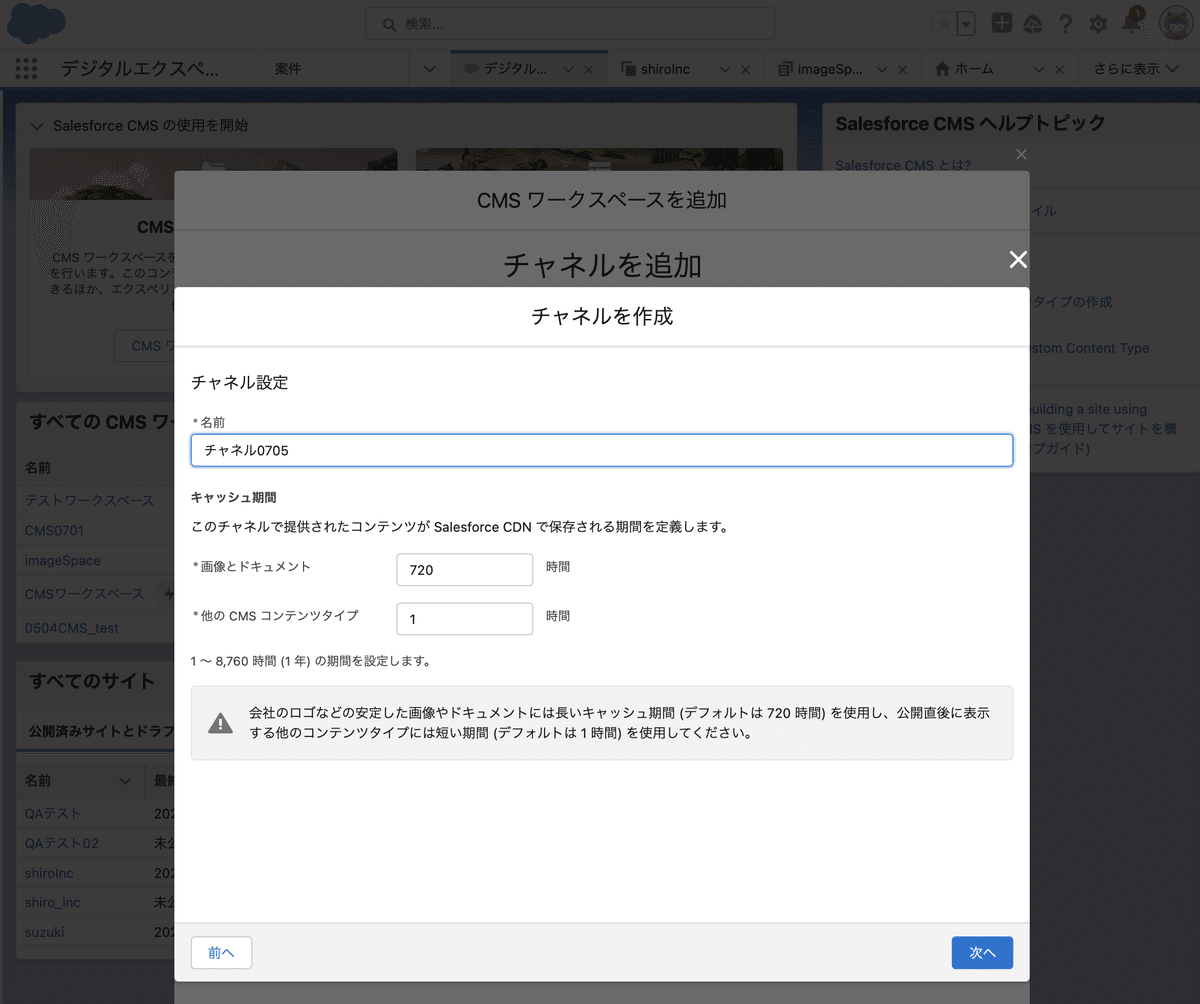Open the QAテスト02 site link

pyautogui.click(x=62, y=843)
